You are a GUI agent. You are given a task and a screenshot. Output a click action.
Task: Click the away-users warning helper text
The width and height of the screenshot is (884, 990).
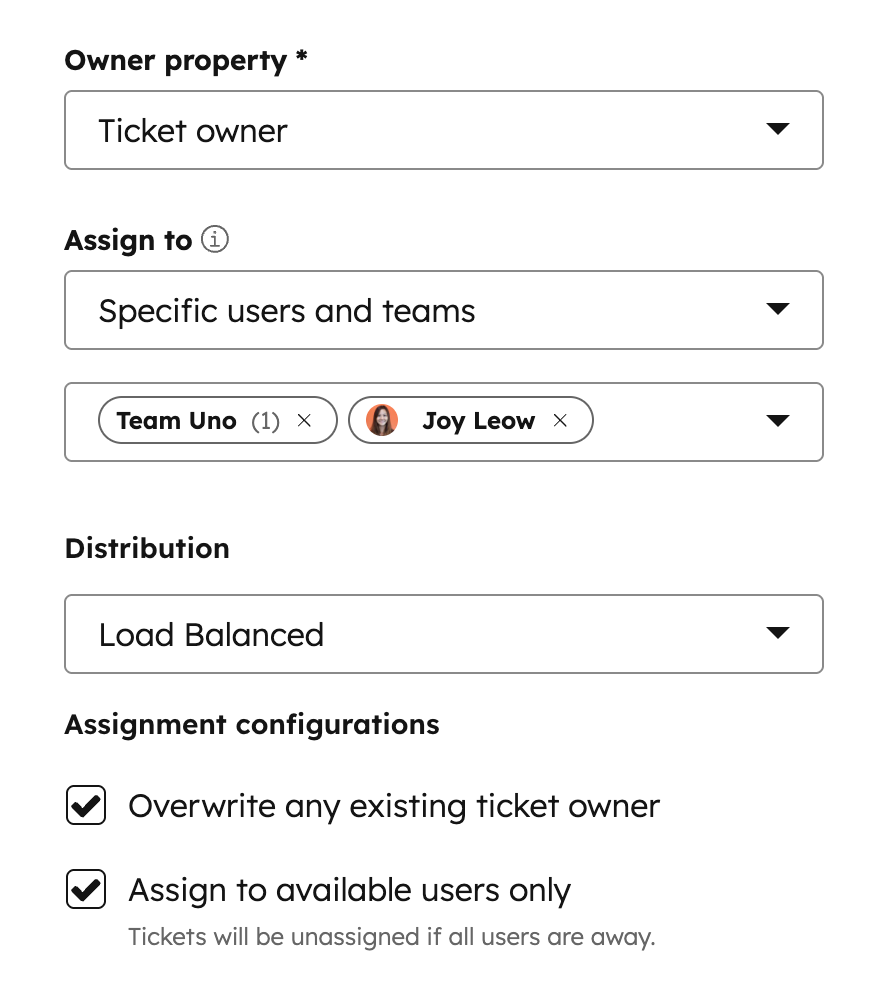click(x=391, y=937)
